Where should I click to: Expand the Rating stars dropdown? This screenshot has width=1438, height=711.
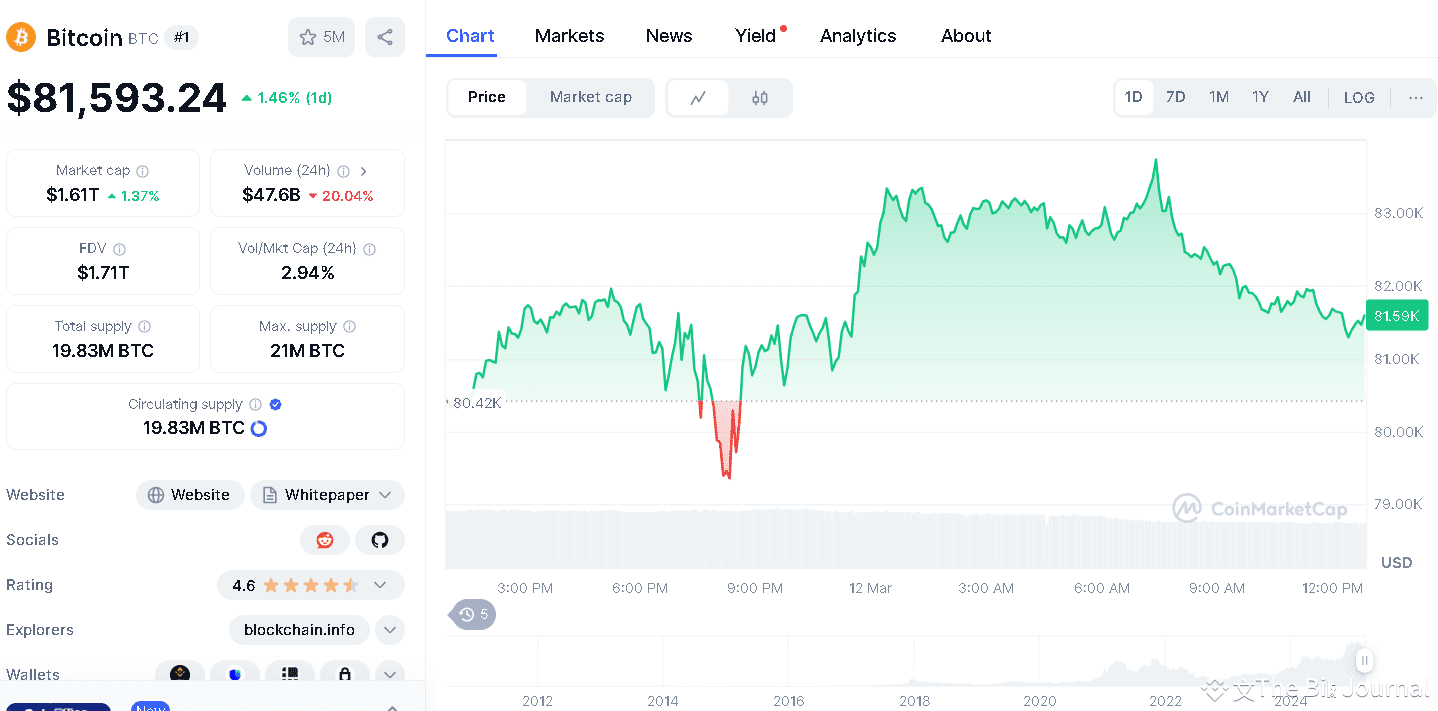(x=378, y=585)
